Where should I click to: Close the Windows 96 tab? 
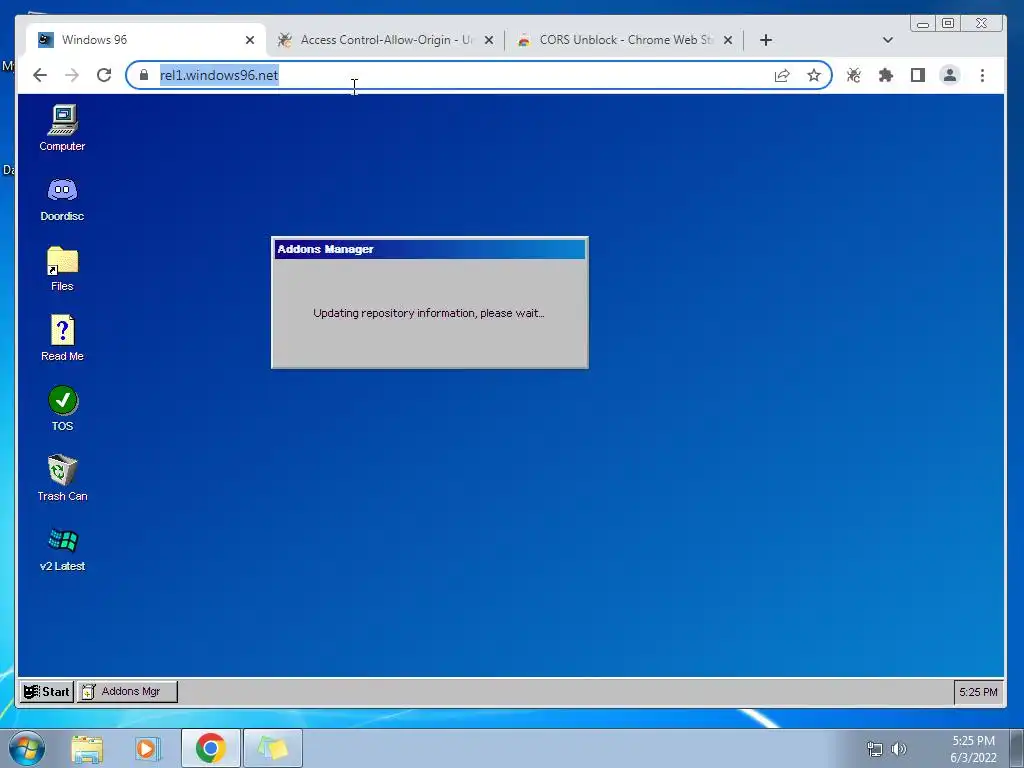[x=249, y=40]
